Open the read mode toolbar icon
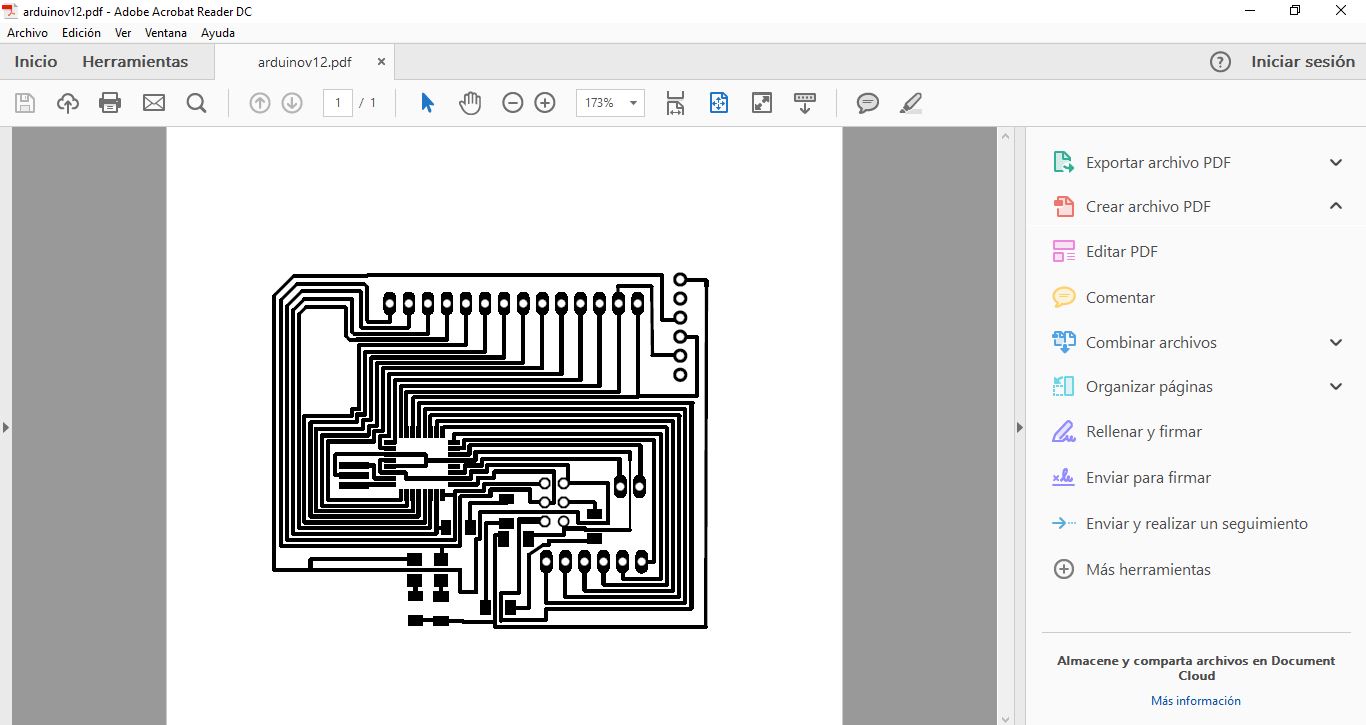 (805, 102)
